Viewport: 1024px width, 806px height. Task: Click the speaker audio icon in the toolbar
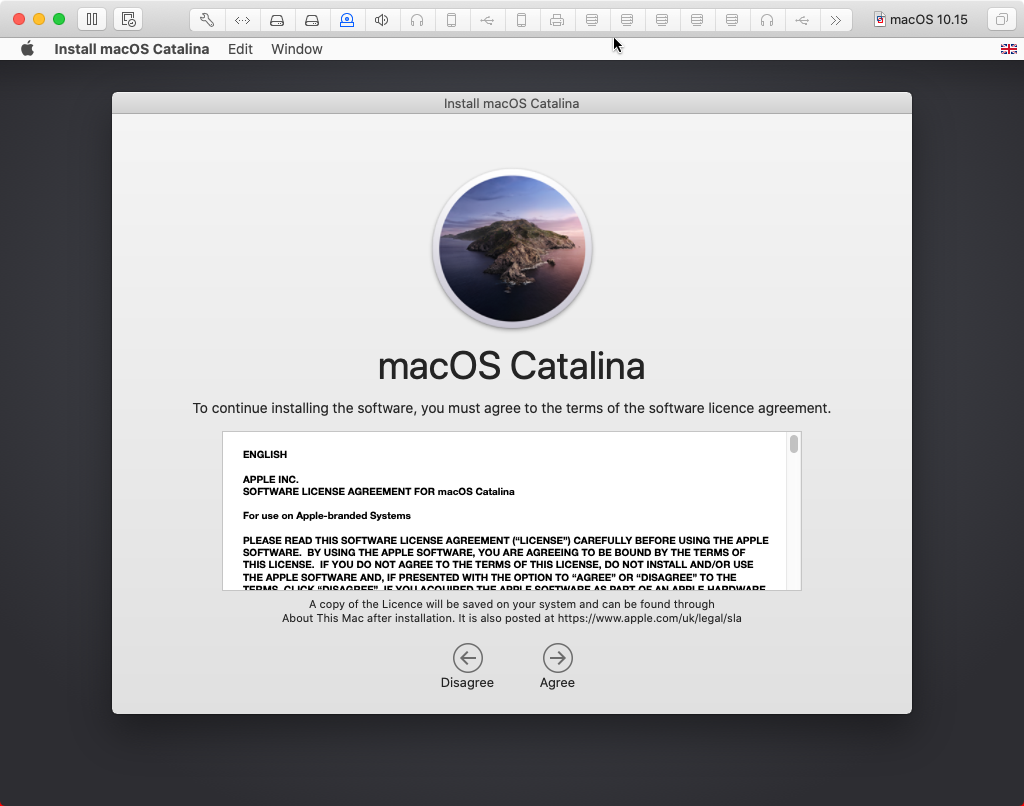point(382,19)
